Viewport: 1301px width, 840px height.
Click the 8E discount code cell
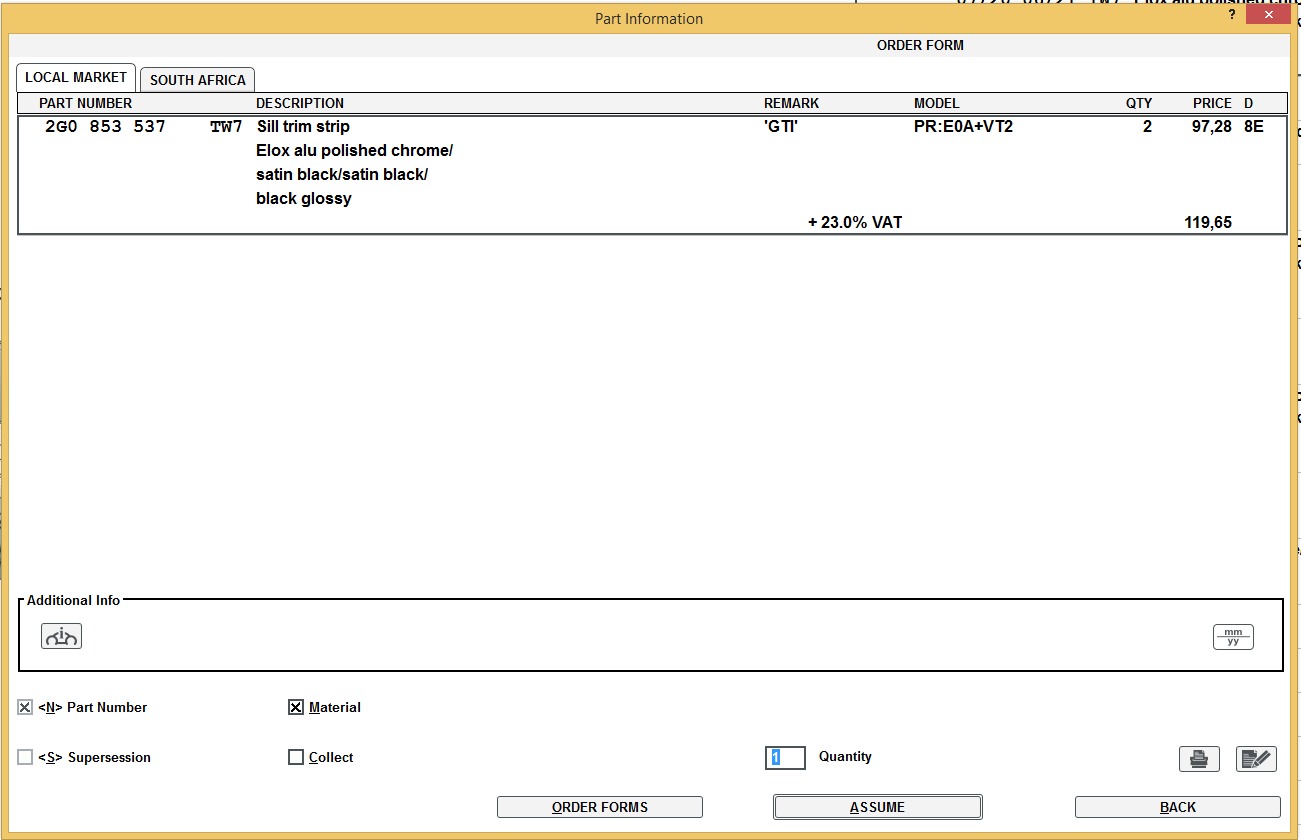pyautogui.click(x=1253, y=127)
